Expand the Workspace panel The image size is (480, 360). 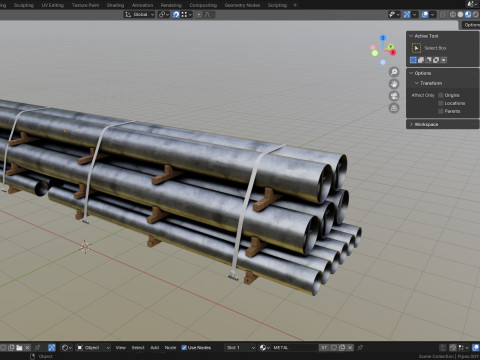(x=411, y=124)
